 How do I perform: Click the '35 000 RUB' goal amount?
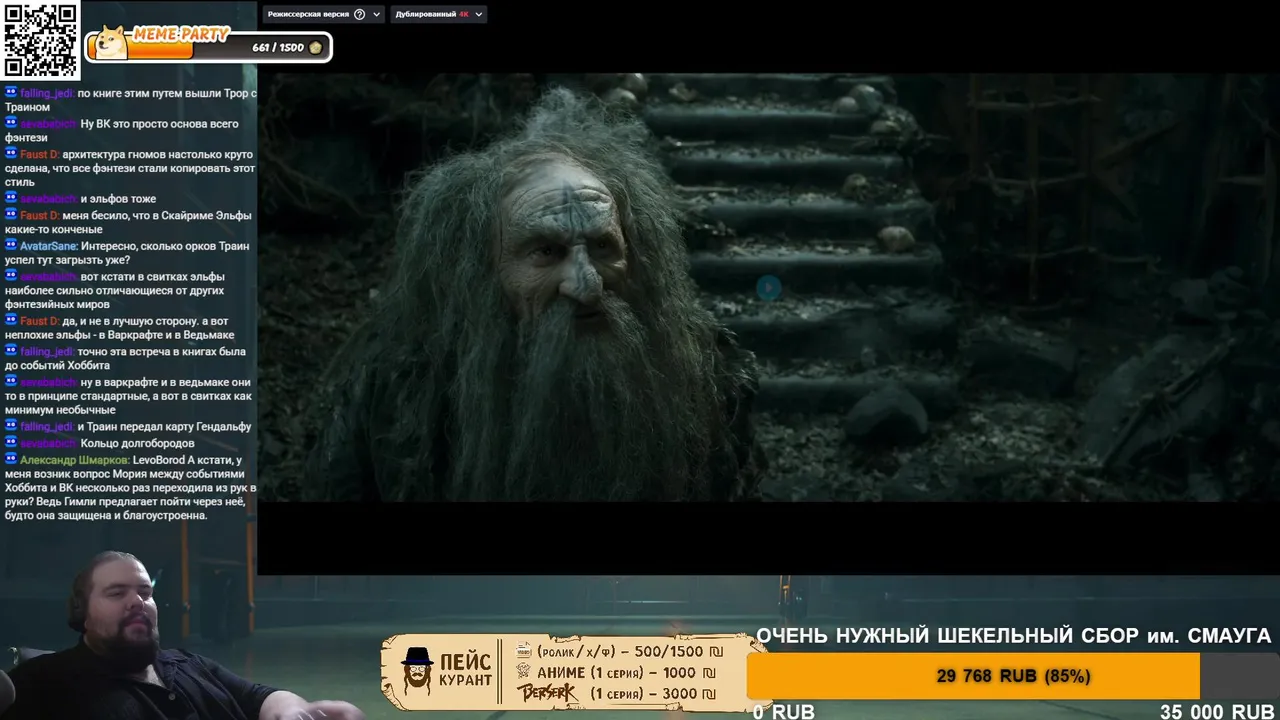pos(1217,712)
